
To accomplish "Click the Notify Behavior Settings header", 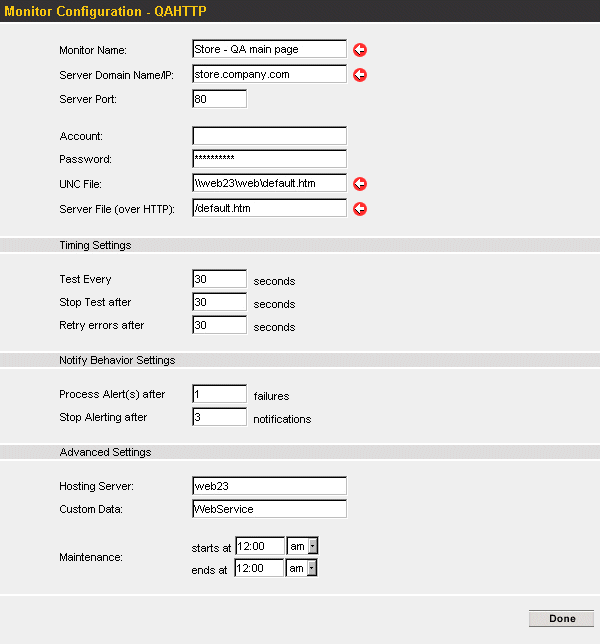I will 117,360.
